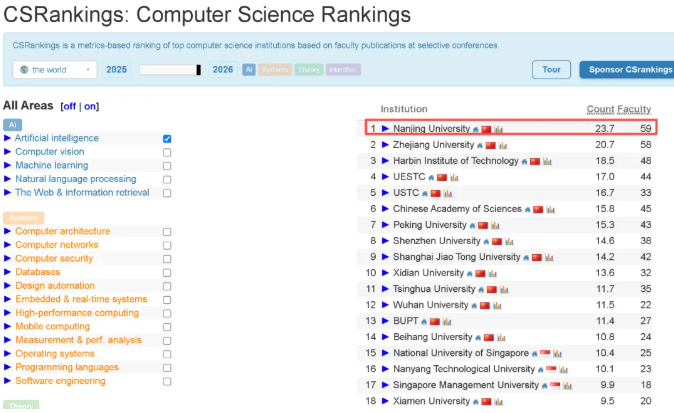
Task: Enable the Computer vision checkbox
Action: click(x=167, y=152)
